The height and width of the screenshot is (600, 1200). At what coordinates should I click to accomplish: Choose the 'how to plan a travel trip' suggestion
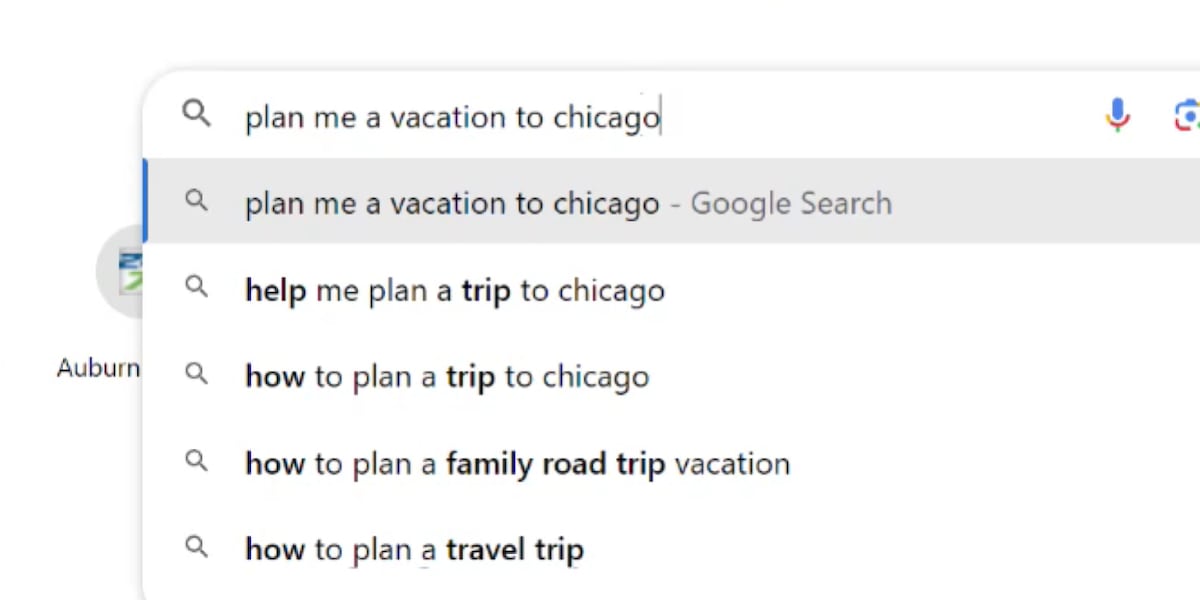point(414,550)
